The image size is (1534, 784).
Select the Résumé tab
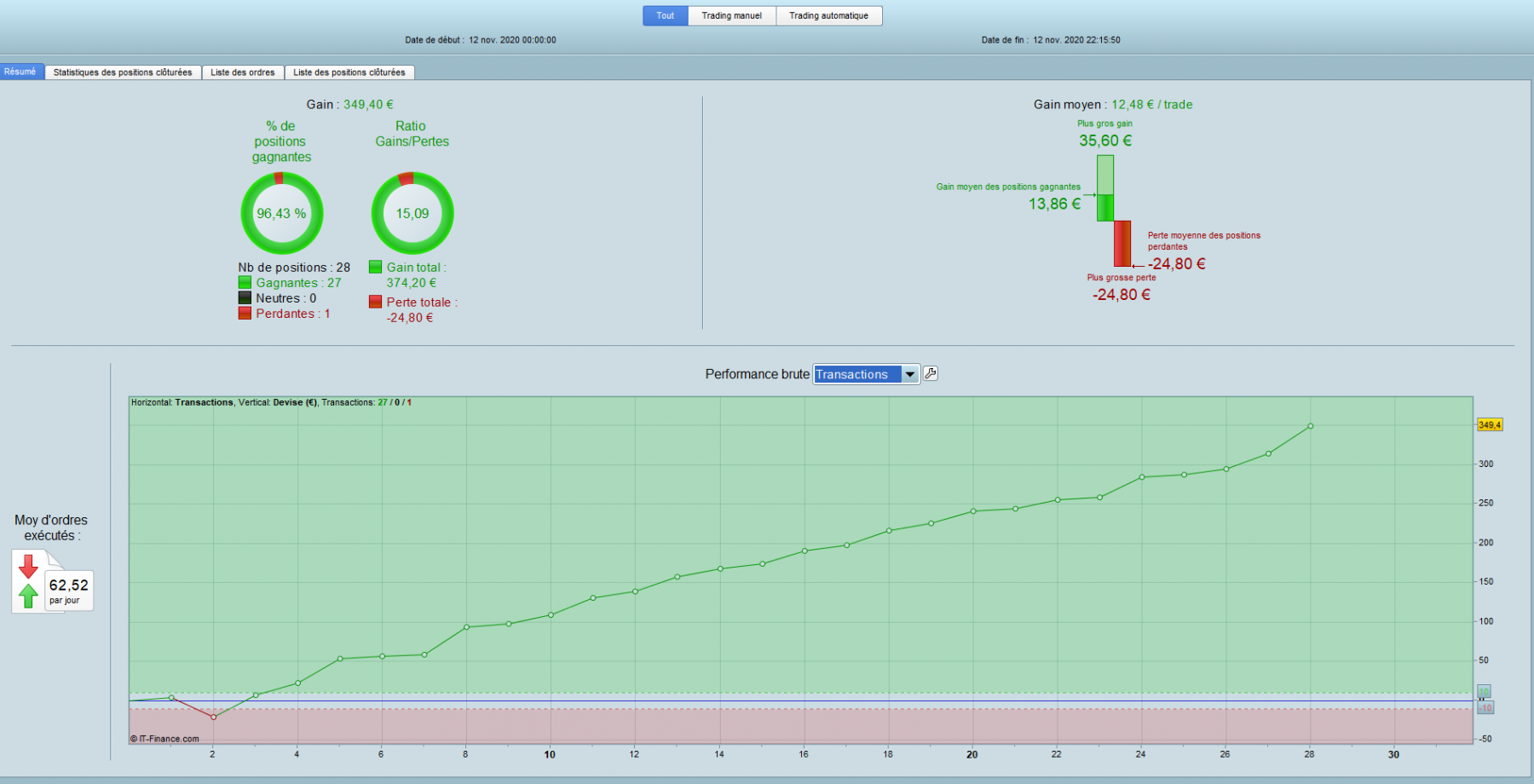20,72
